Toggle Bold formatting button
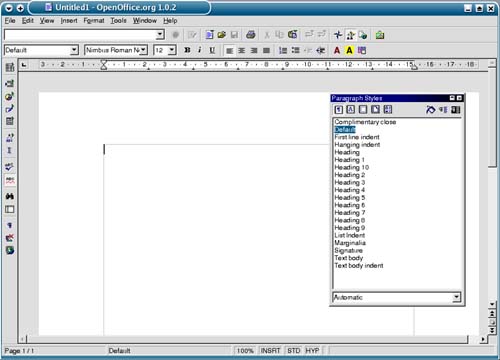500x360 pixels. pyautogui.click(x=187, y=50)
